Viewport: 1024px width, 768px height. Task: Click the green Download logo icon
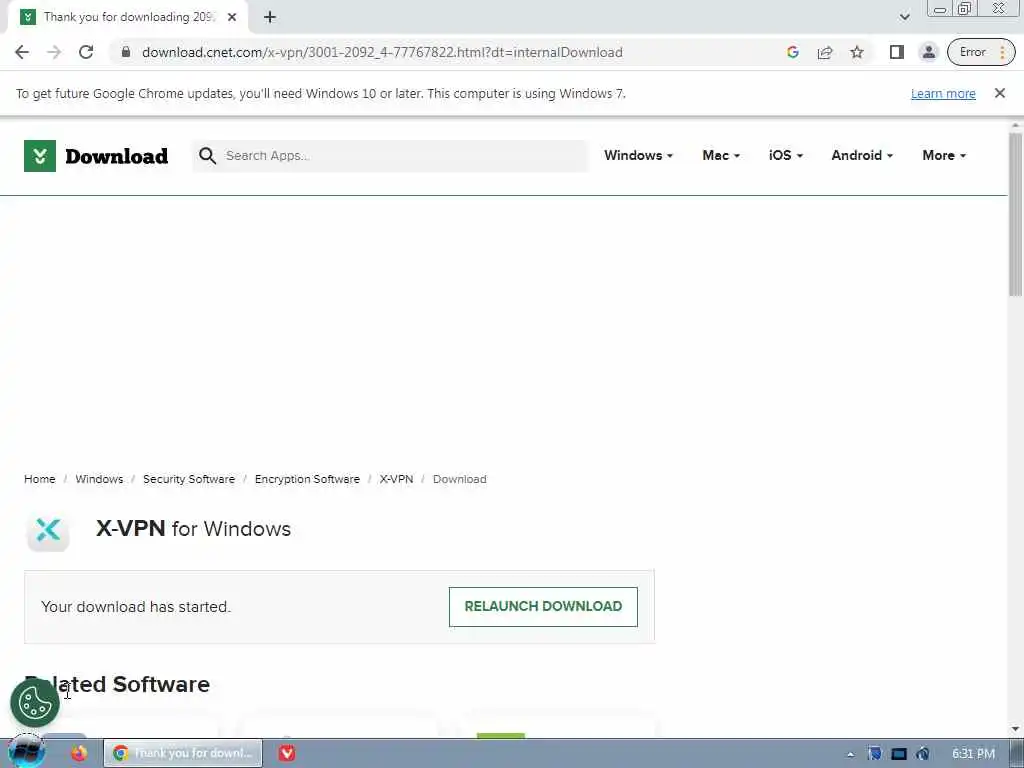click(40, 156)
